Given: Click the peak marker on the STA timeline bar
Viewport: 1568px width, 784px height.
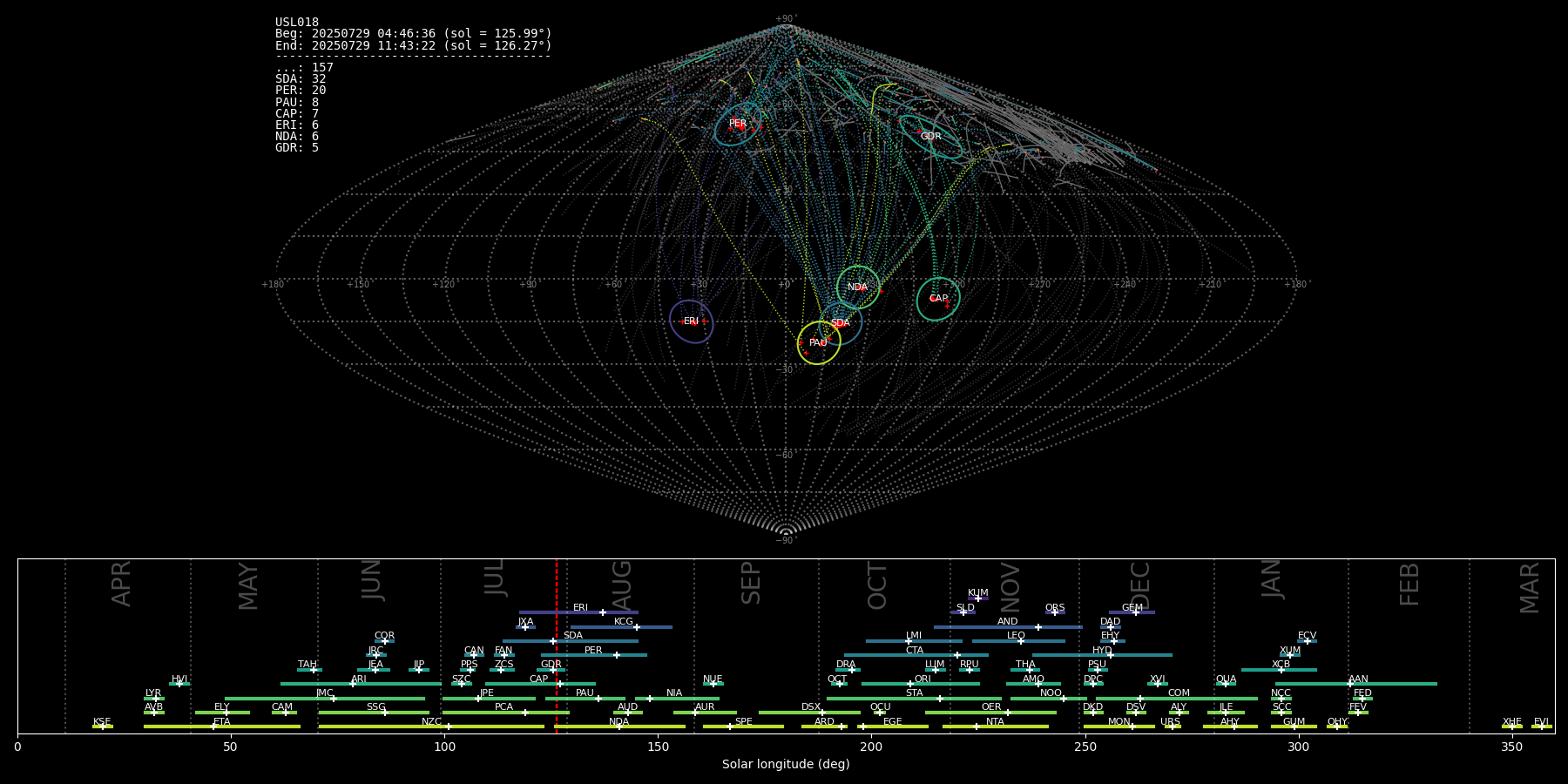Looking at the screenshot, I should click(940, 699).
